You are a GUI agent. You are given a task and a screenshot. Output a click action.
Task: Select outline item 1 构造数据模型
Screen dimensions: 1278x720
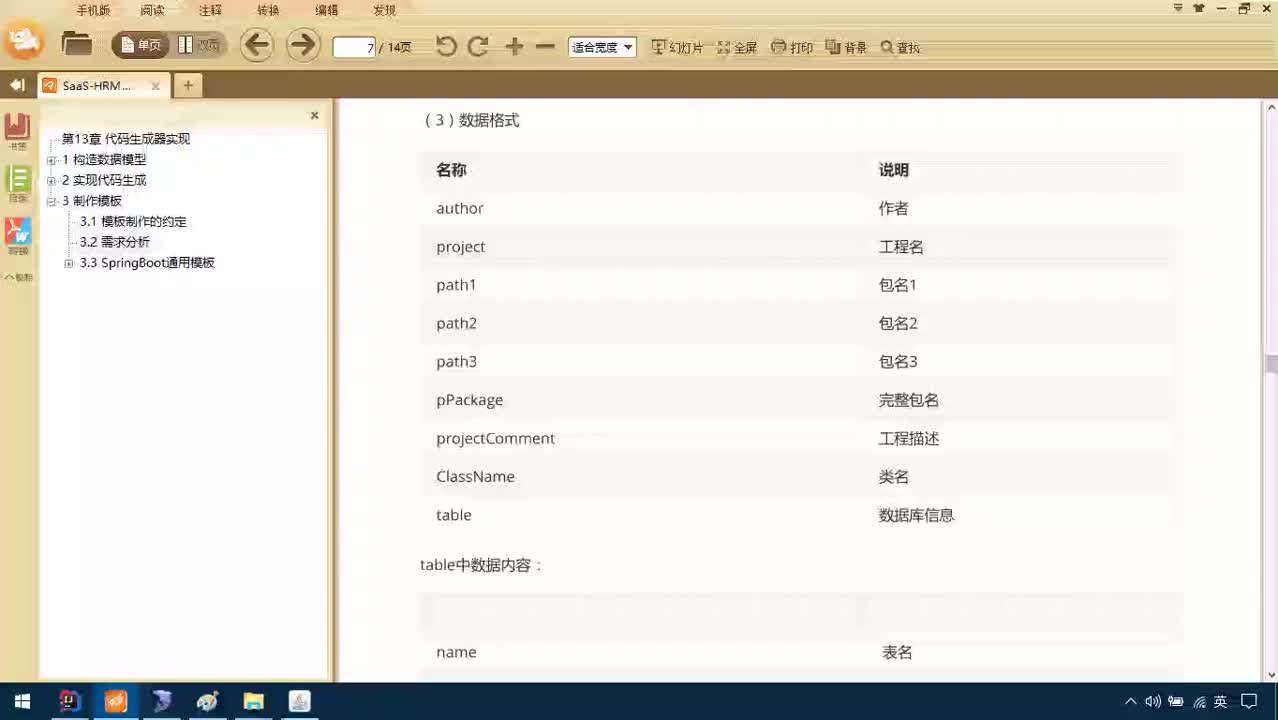104,160
